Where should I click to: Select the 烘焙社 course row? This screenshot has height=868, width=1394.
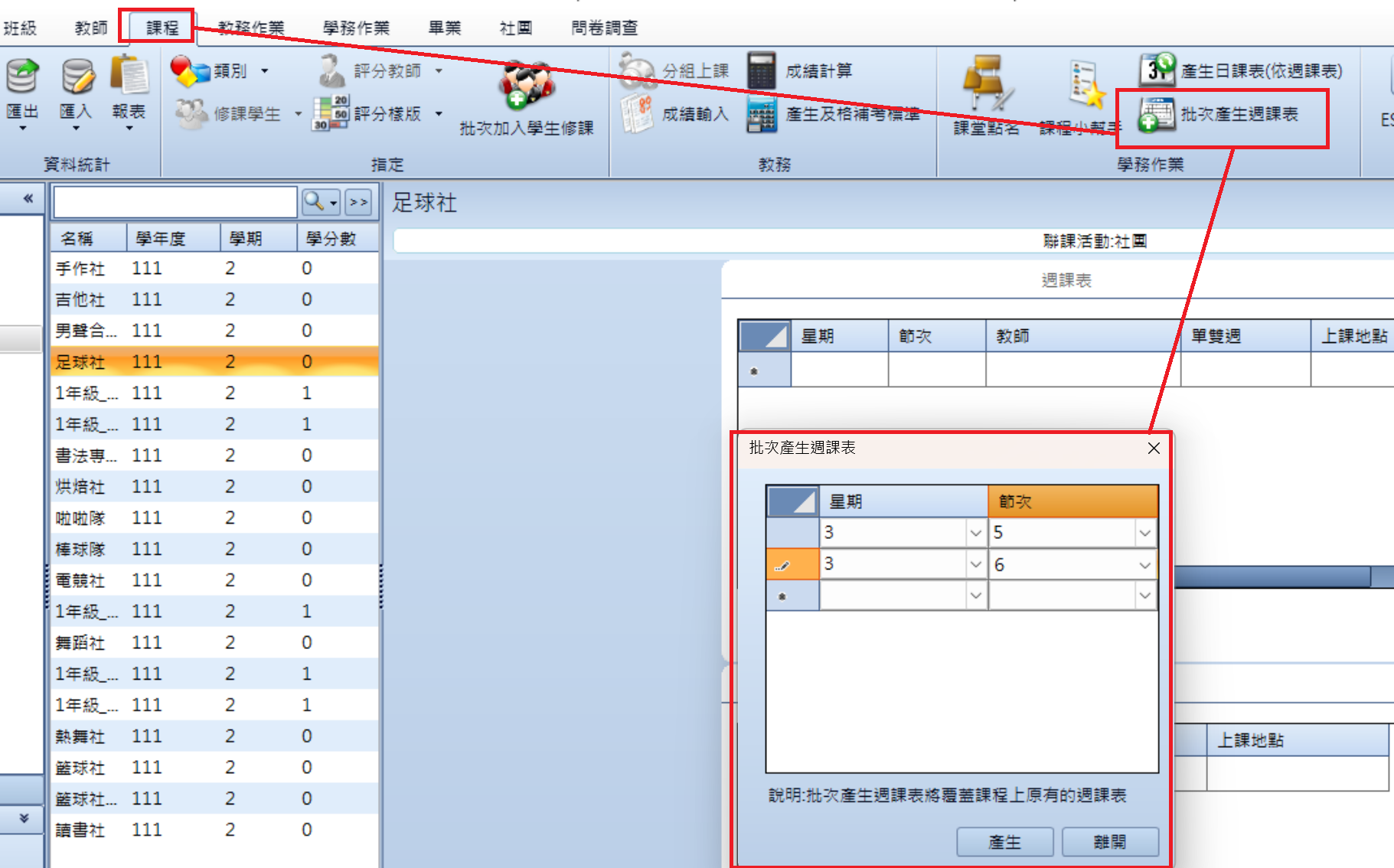[x=215, y=487]
